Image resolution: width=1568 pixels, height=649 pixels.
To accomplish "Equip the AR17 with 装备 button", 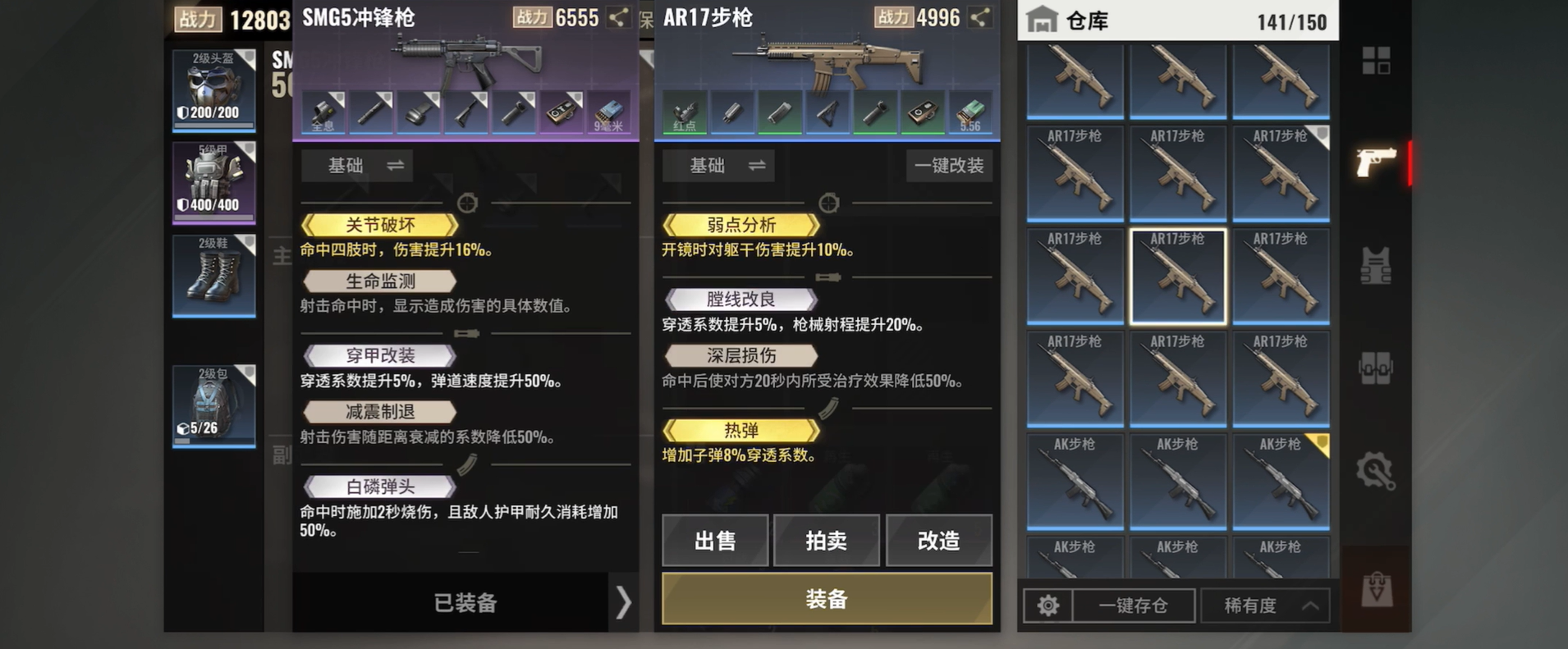I will click(x=827, y=599).
